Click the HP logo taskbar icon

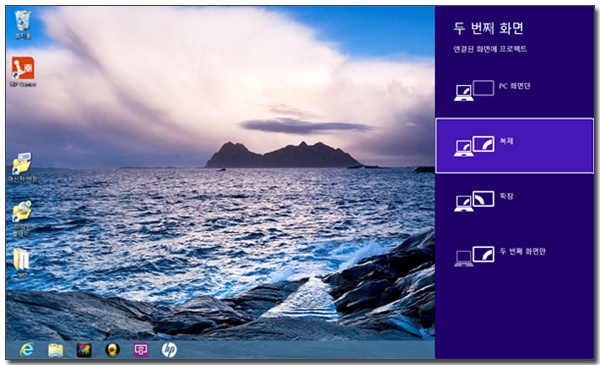click(169, 350)
